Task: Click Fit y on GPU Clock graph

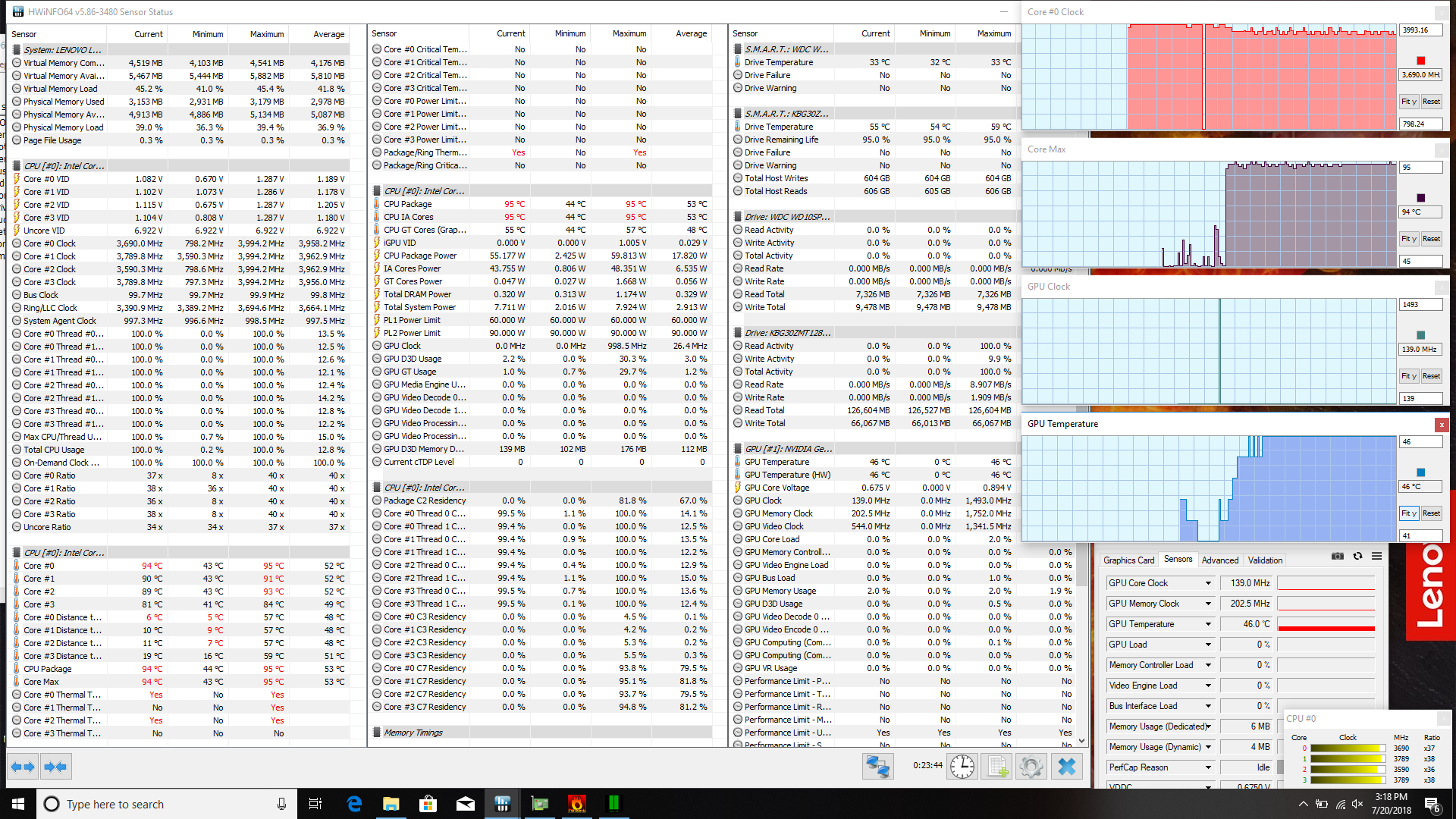Action: (1408, 376)
